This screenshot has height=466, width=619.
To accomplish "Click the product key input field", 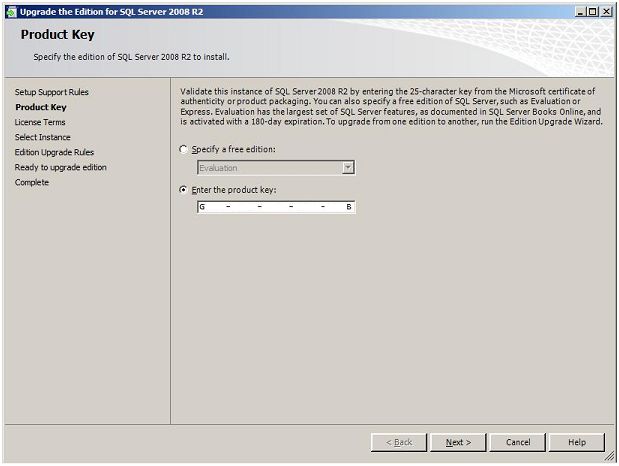I will (x=276, y=207).
